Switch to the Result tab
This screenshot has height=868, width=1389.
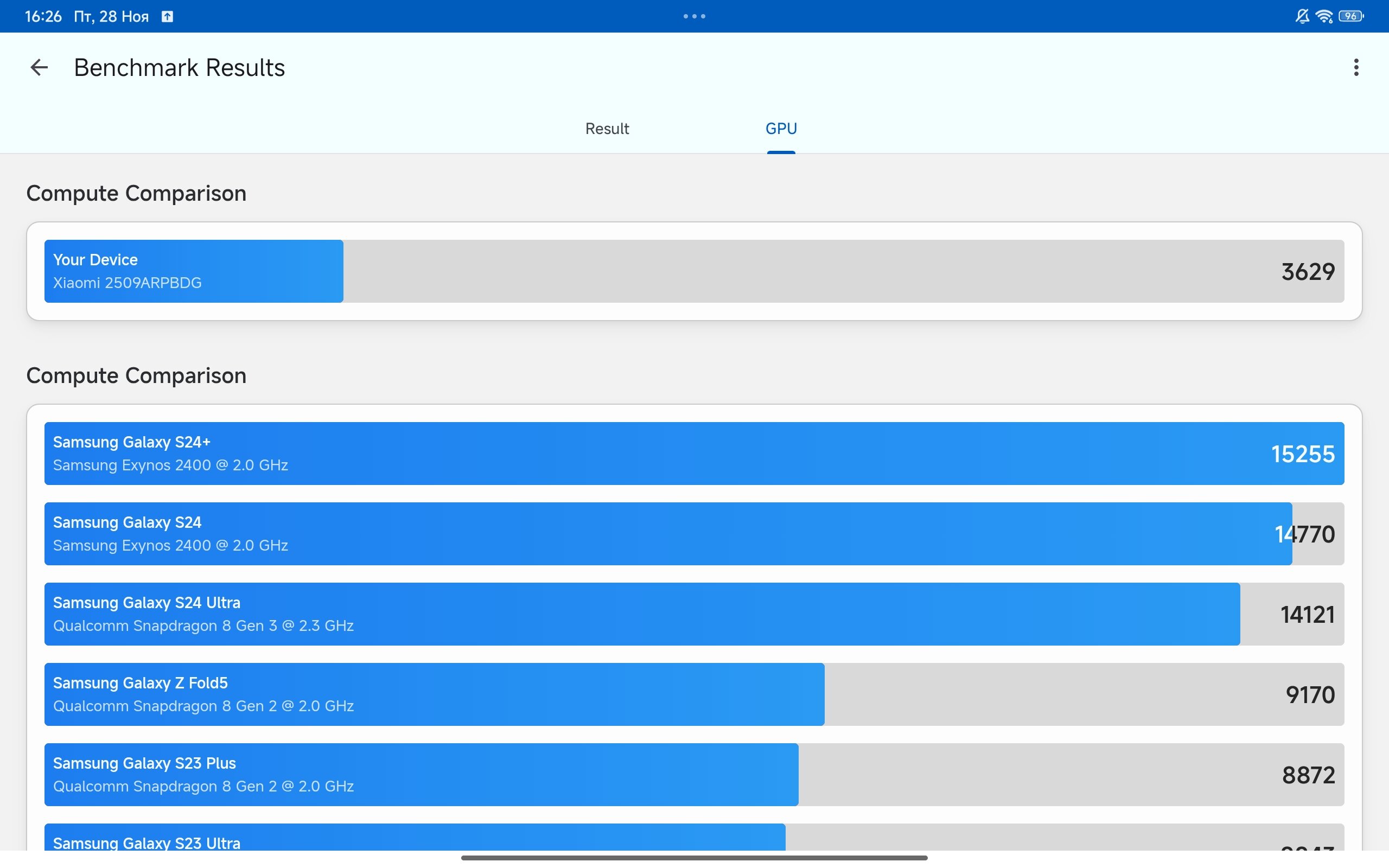607,129
